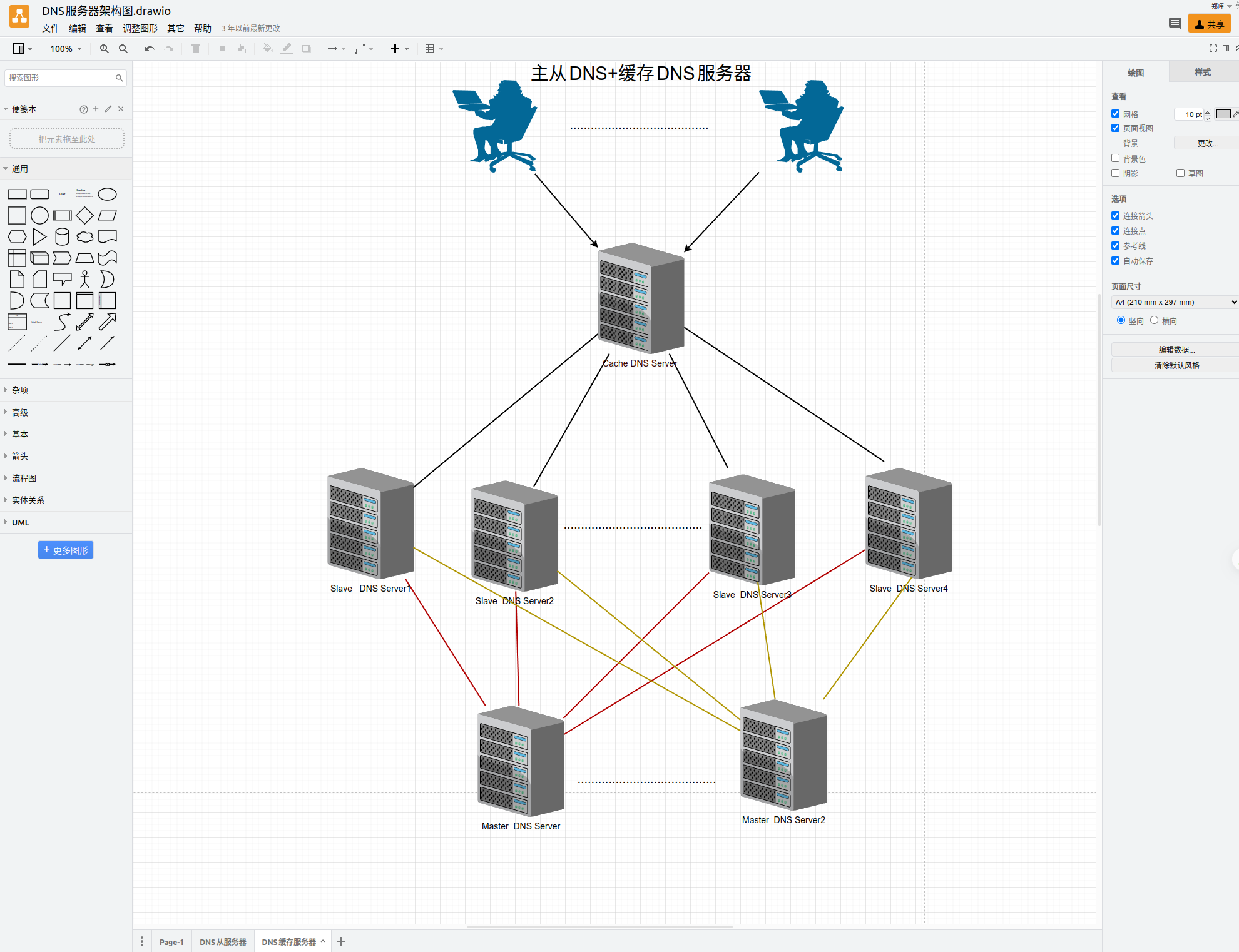Screen dimensions: 1239x952
Task: Select the 横向 landscape radio button
Action: [1154, 320]
